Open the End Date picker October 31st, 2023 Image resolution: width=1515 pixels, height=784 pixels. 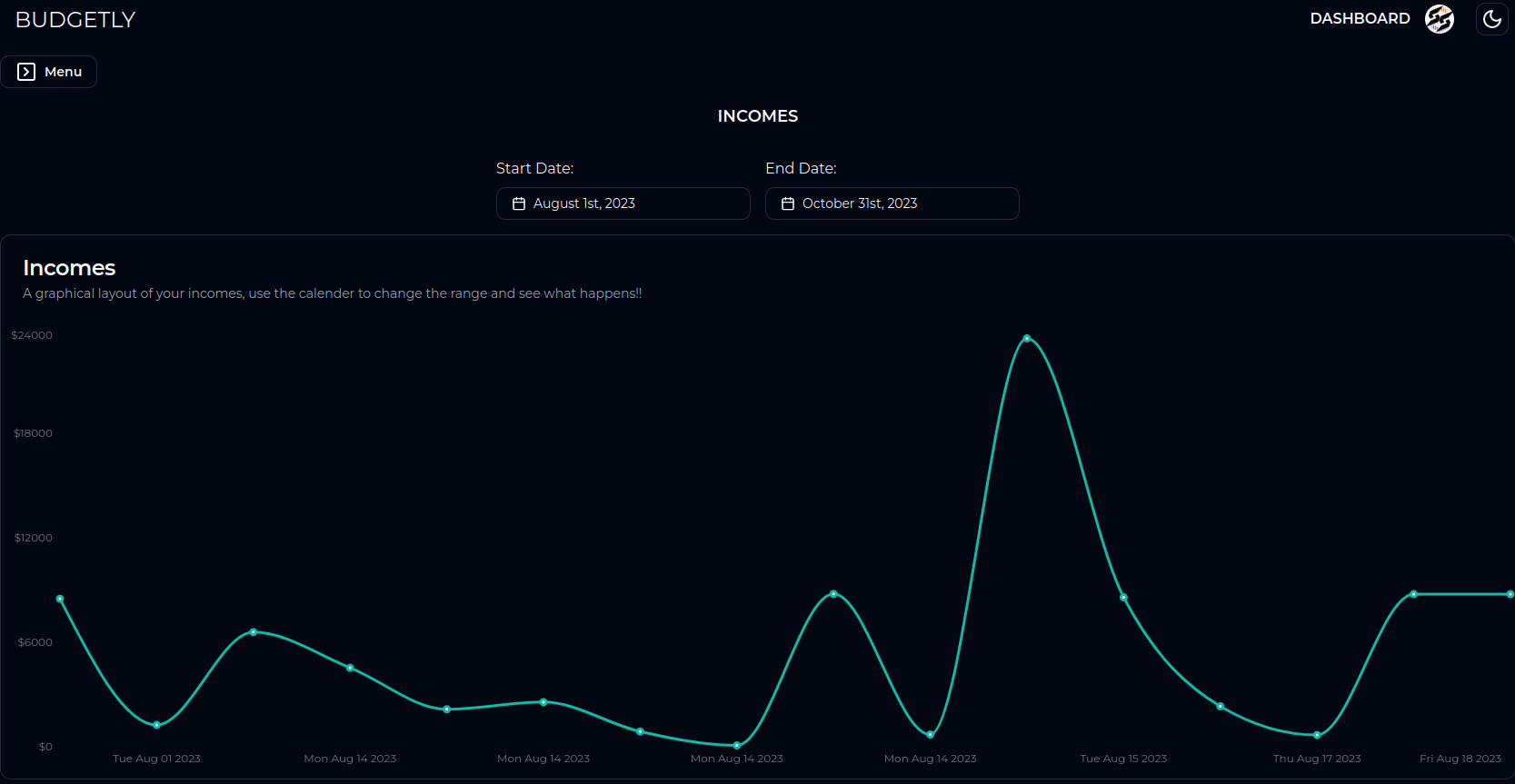pyautogui.click(x=892, y=203)
